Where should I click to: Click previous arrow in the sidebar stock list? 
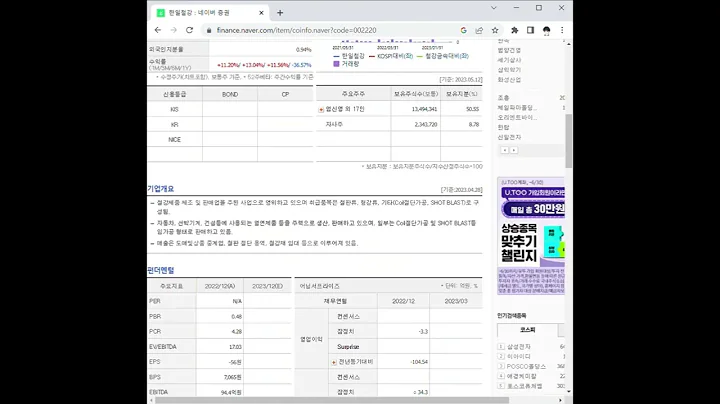505,150
